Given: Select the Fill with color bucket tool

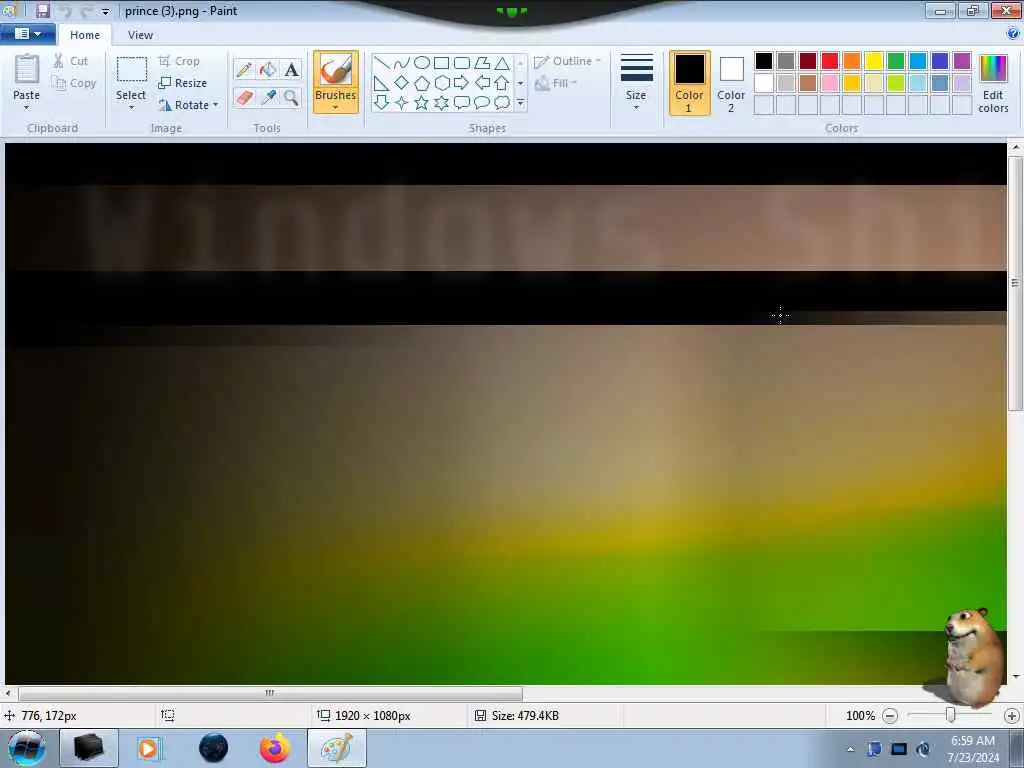Looking at the screenshot, I should click(x=268, y=69).
